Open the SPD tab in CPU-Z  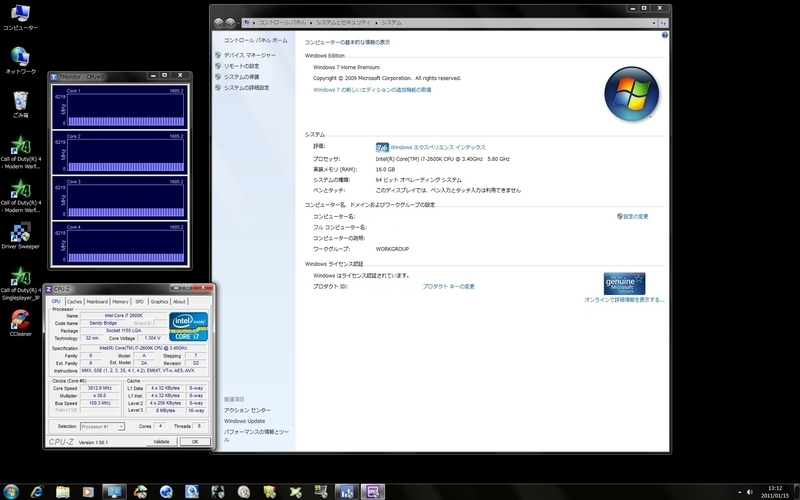coord(139,302)
